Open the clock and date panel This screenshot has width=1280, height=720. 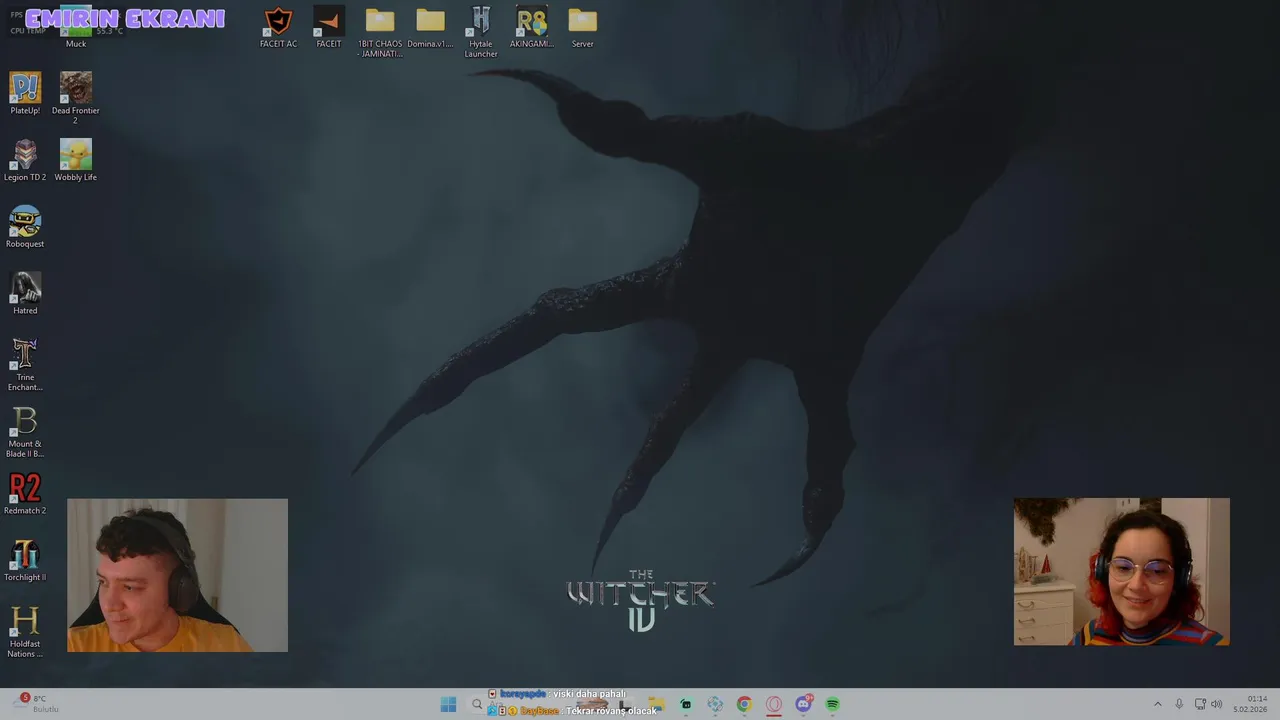(1251, 704)
